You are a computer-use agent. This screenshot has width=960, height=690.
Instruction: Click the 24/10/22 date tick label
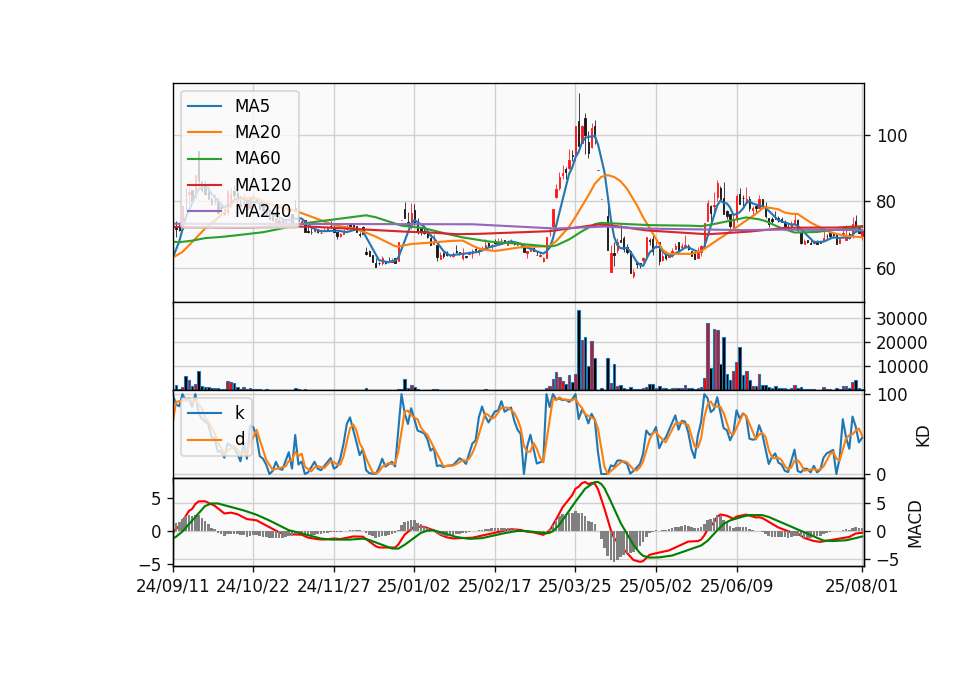[x=253, y=586]
